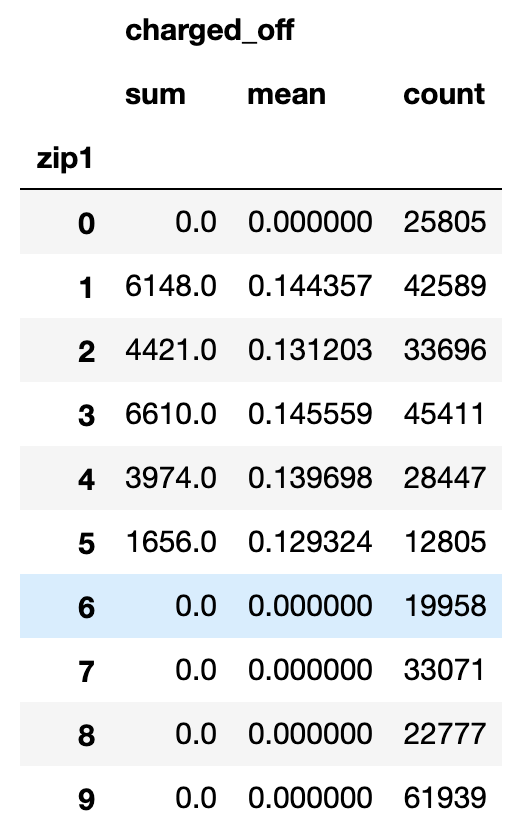526x832 pixels.
Task: Click the mean value 0.144357
Action: (x=309, y=287)
